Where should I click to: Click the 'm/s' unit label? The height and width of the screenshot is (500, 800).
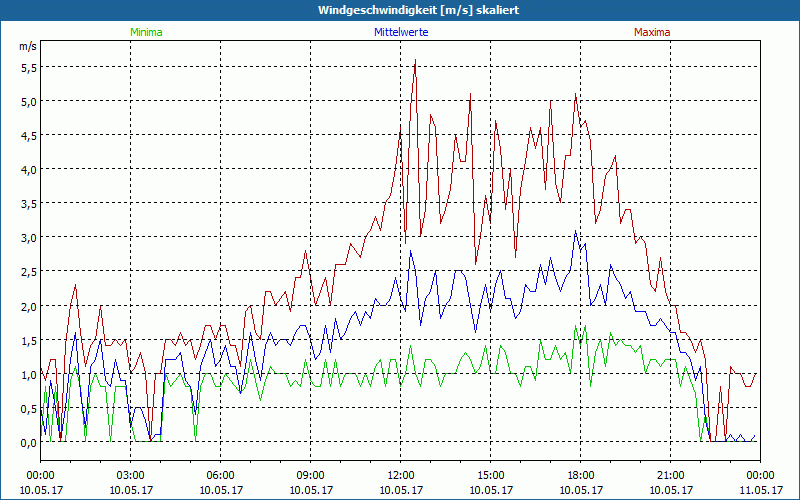[x=28, y=46]
